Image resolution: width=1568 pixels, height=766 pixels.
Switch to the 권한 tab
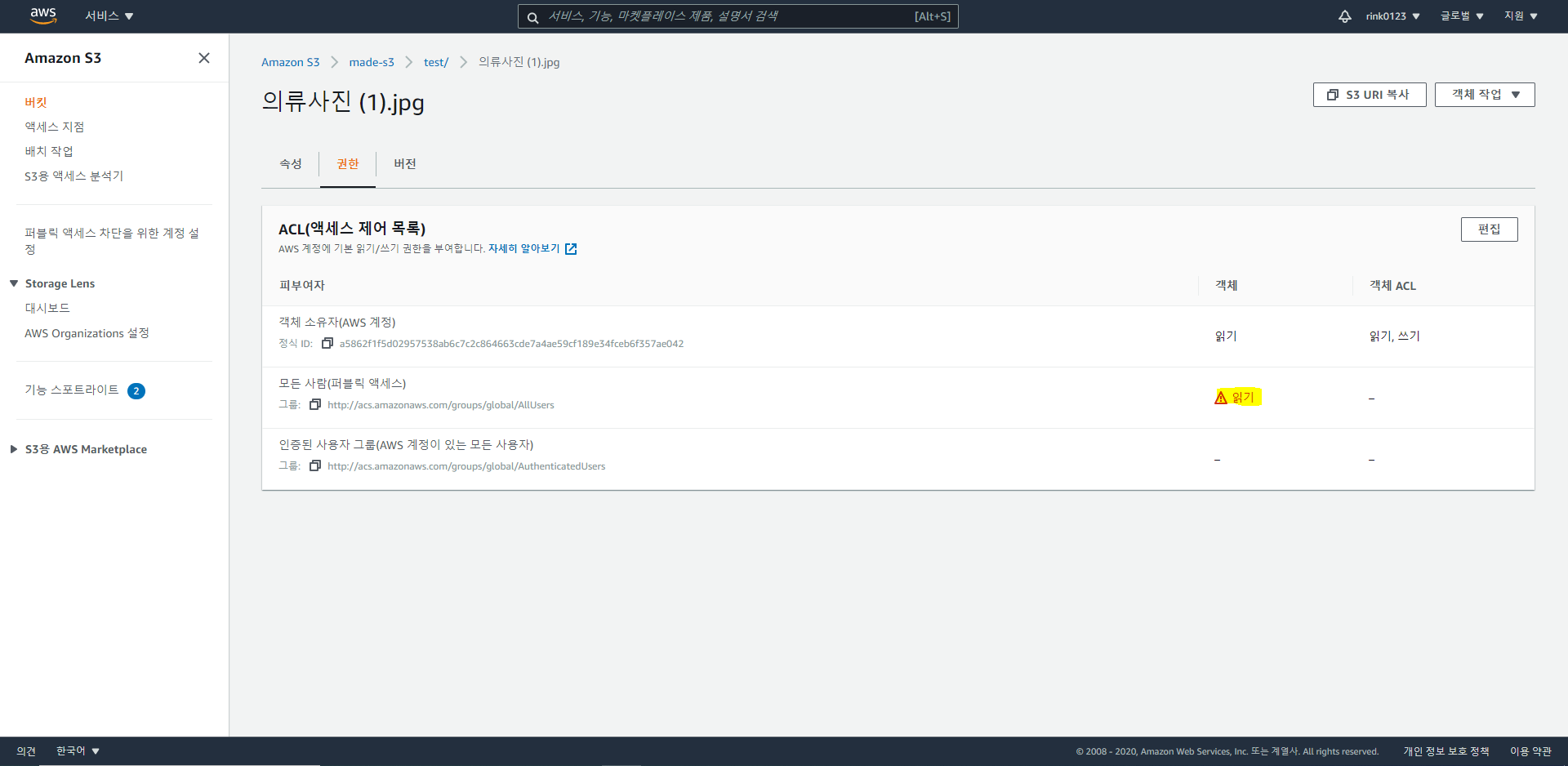(x=348, y=163)
